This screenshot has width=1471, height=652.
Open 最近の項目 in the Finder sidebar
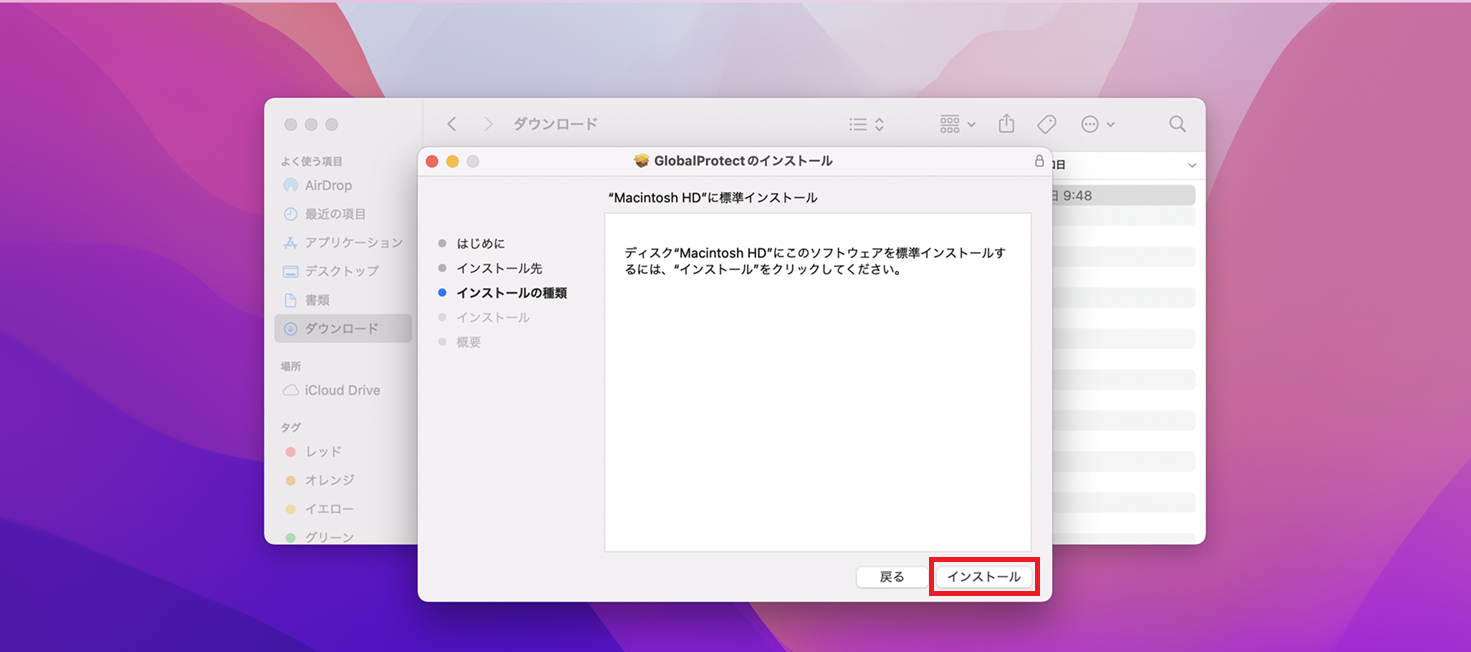coord(343,214)
